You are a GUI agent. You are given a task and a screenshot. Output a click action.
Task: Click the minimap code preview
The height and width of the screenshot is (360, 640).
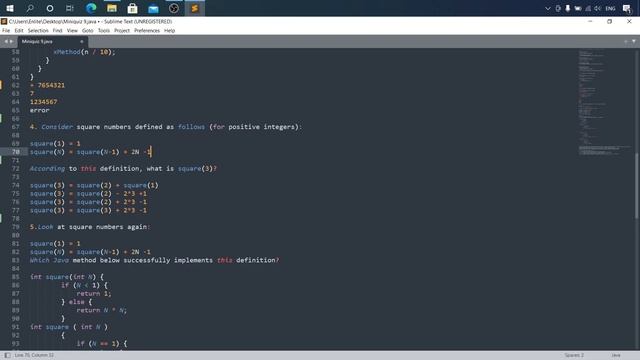coord(605,102)
